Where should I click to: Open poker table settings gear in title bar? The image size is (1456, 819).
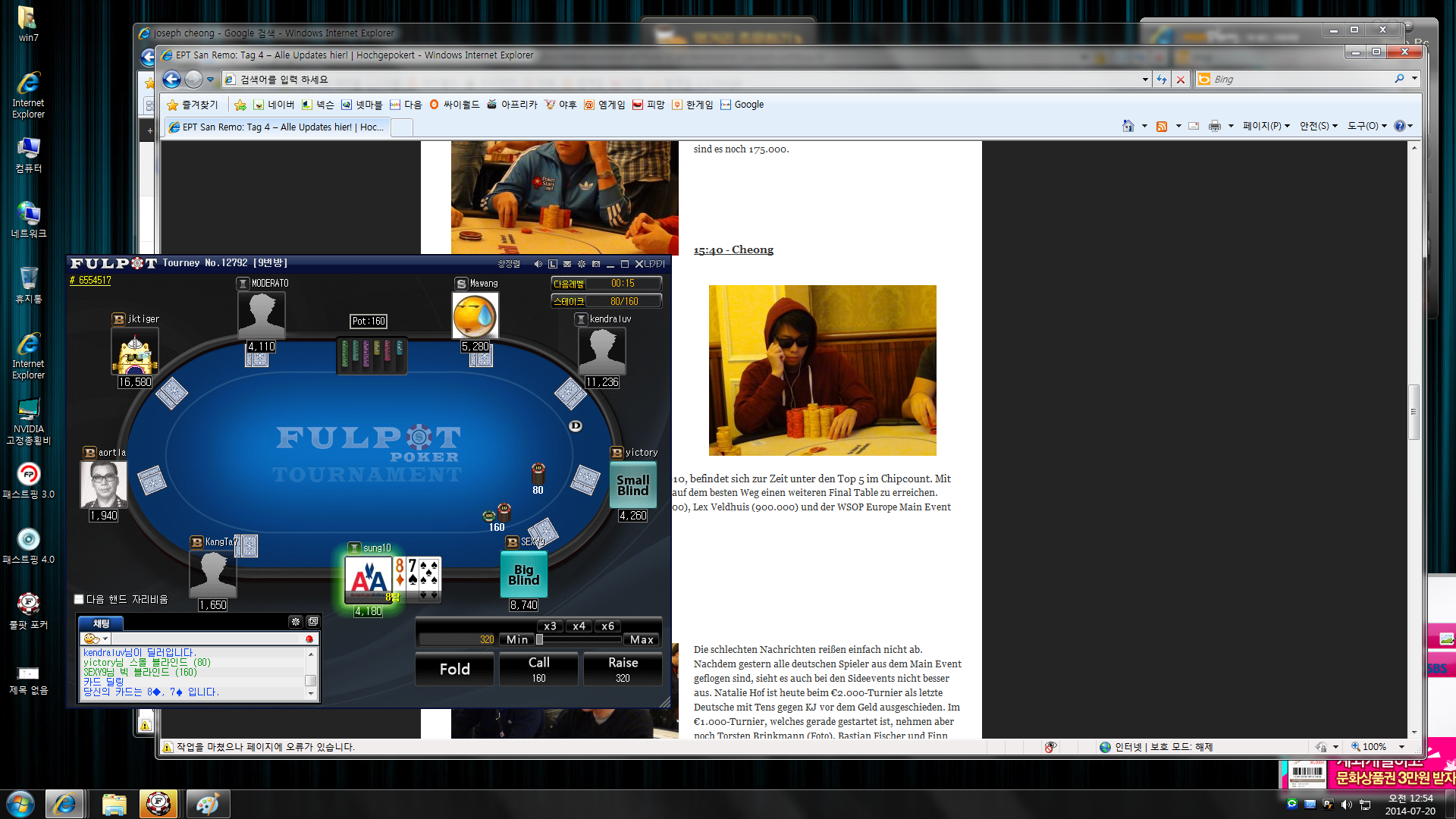click(582, 264)
